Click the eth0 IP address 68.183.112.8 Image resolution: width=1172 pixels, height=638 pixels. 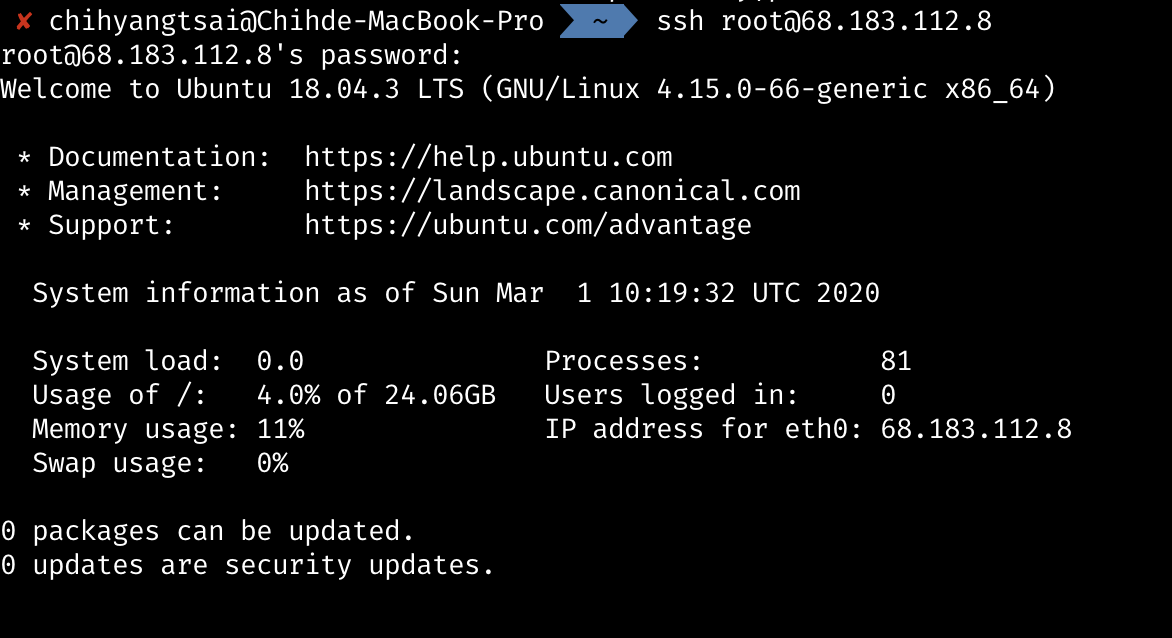976,429
